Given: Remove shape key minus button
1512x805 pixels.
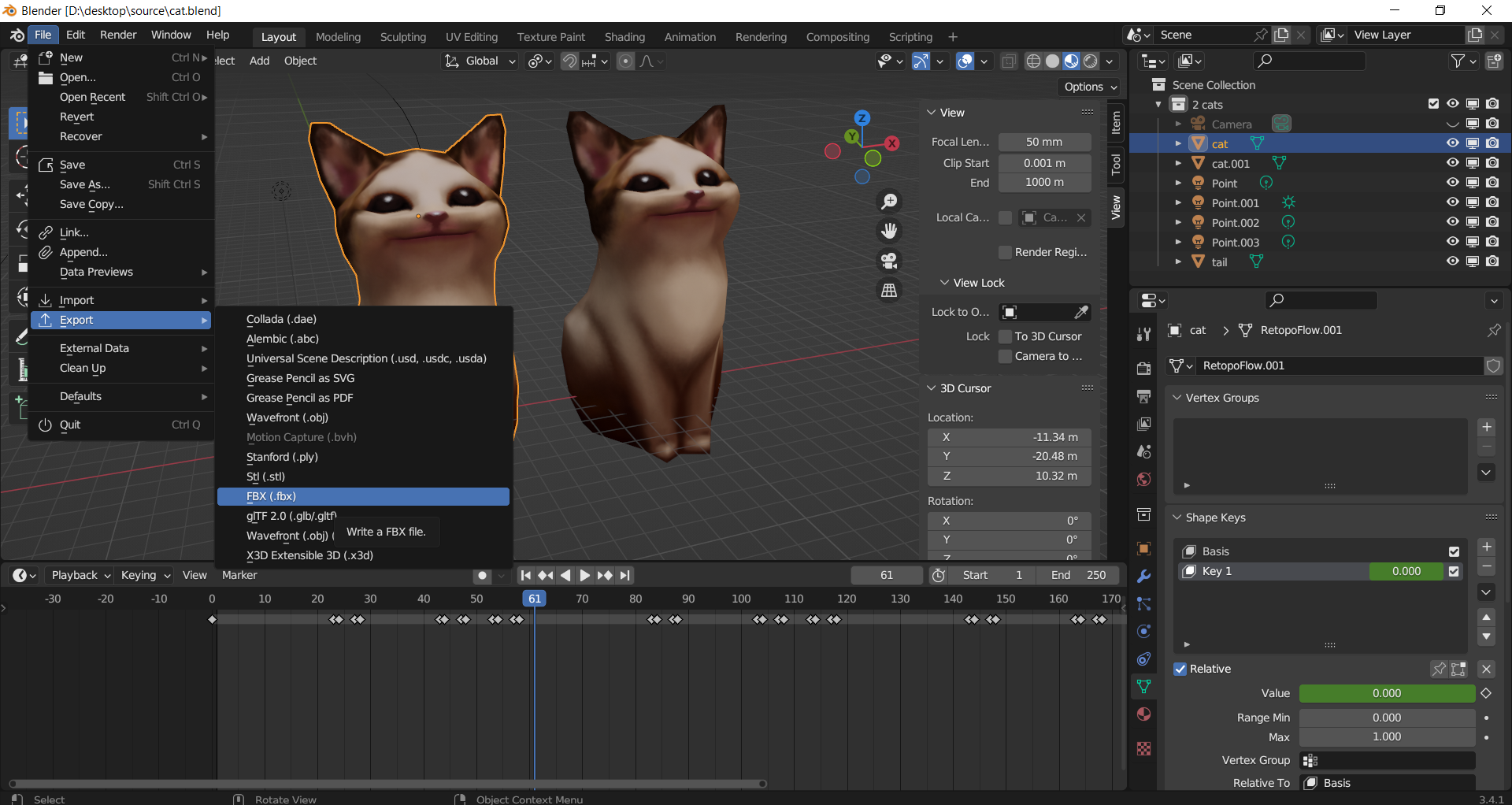Looking at the screenshot, I should point(1486,567).
